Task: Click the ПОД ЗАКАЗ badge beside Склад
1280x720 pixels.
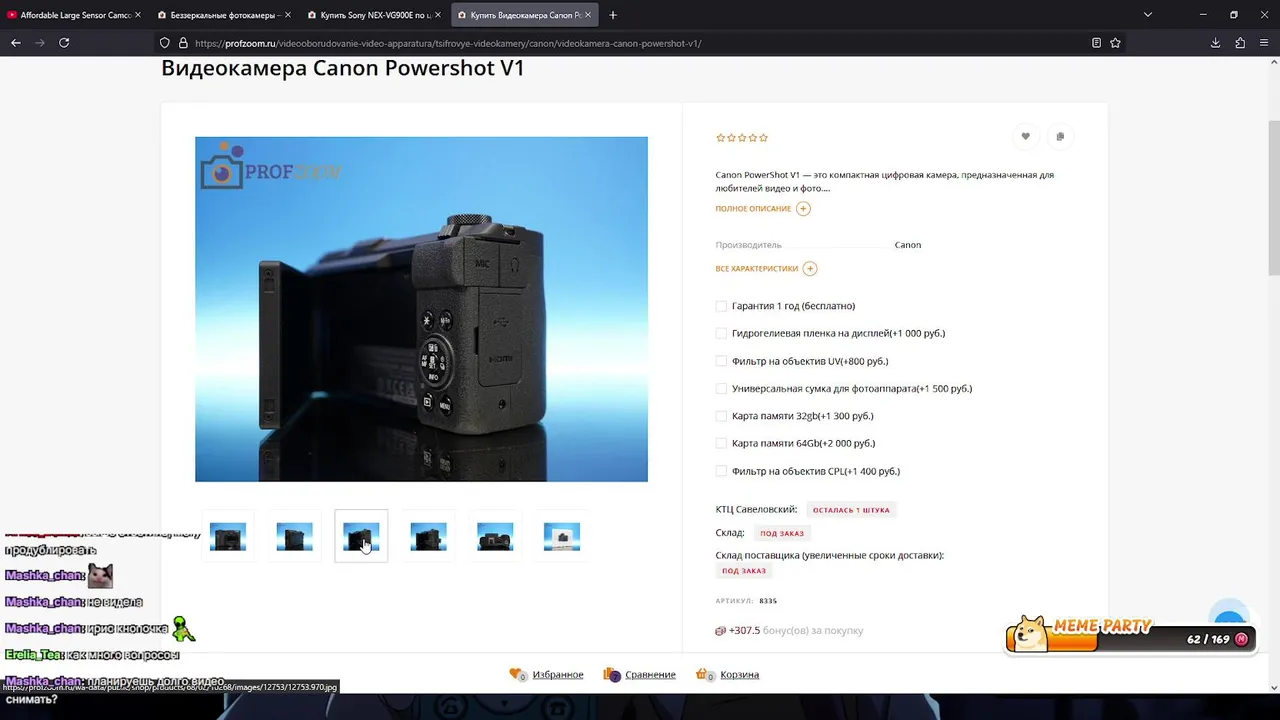Action: [782, 533]
